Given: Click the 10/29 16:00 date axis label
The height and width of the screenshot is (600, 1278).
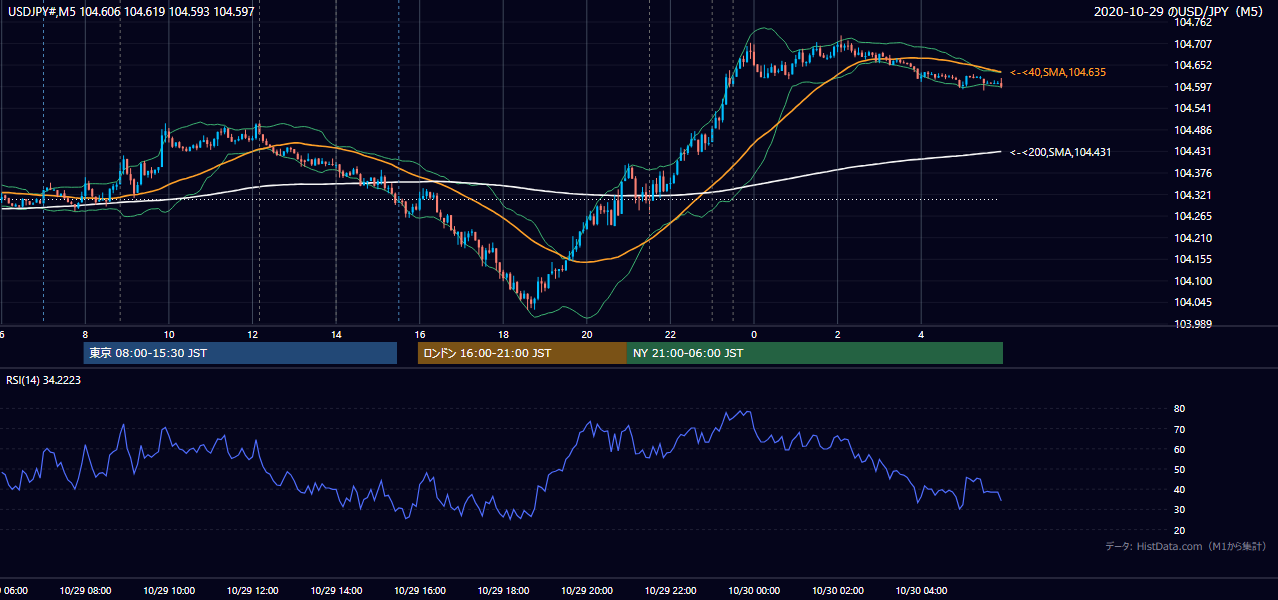Looking at the screenshot, I should click(x=419, y=591).
